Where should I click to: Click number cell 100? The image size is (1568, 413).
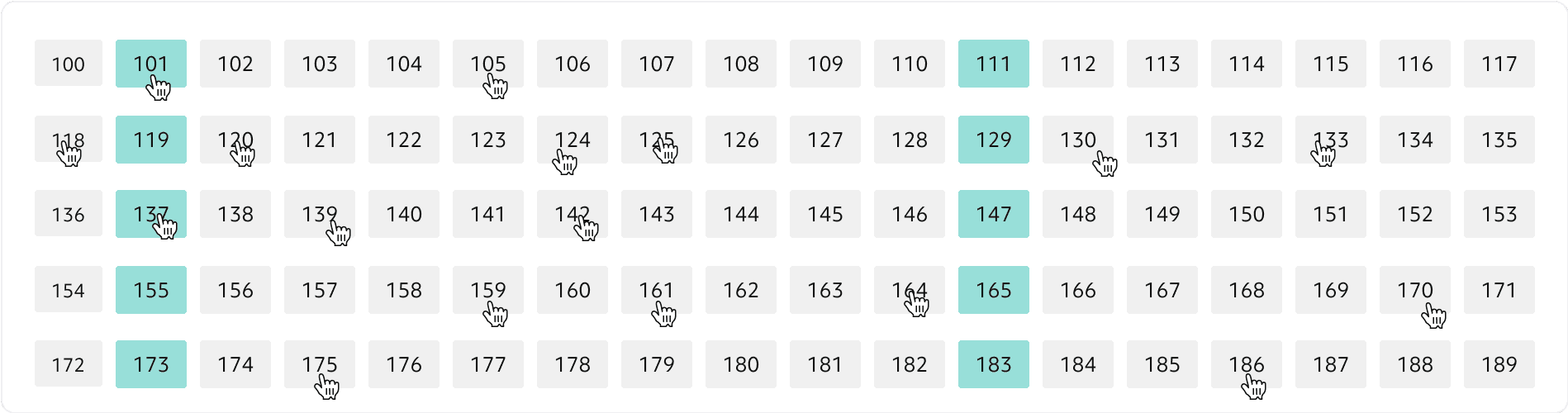pos(68,64)
